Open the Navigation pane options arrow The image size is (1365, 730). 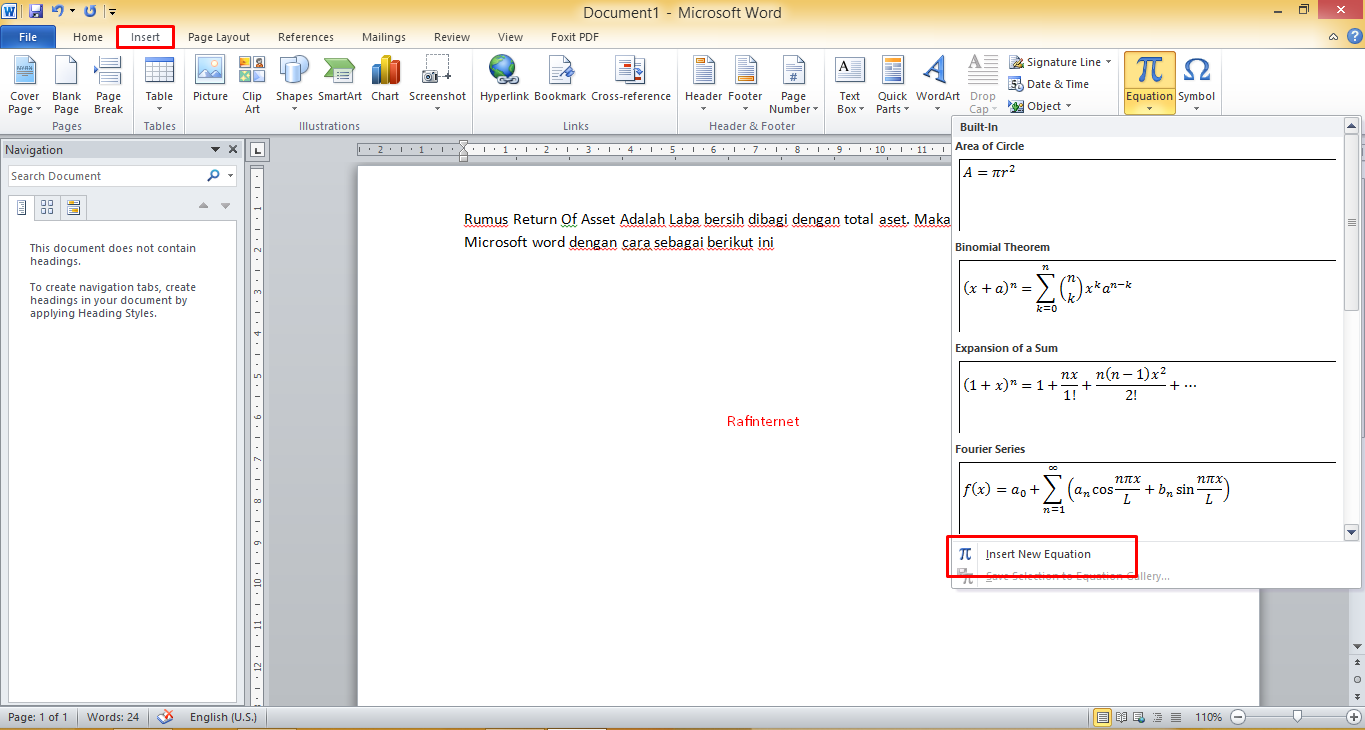pyautogui.click(x=215, y=150)
